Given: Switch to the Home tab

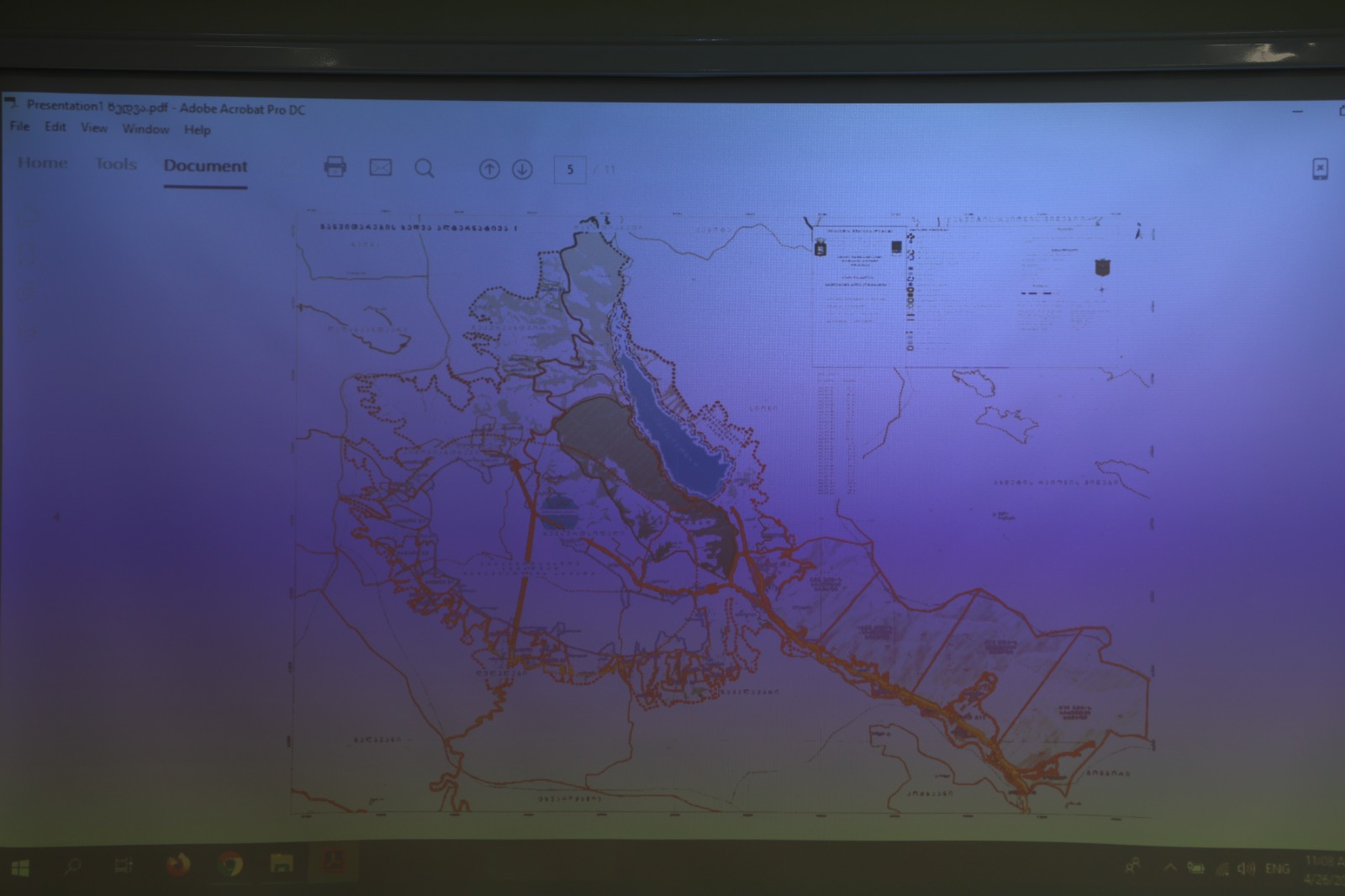Looking at the screenshot, I should tap(42, 162).
